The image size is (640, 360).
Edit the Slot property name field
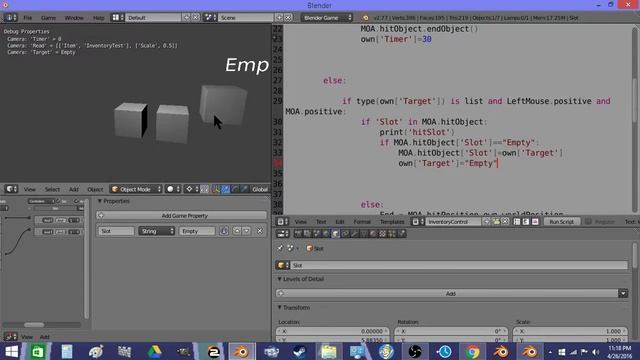(116, 231)
